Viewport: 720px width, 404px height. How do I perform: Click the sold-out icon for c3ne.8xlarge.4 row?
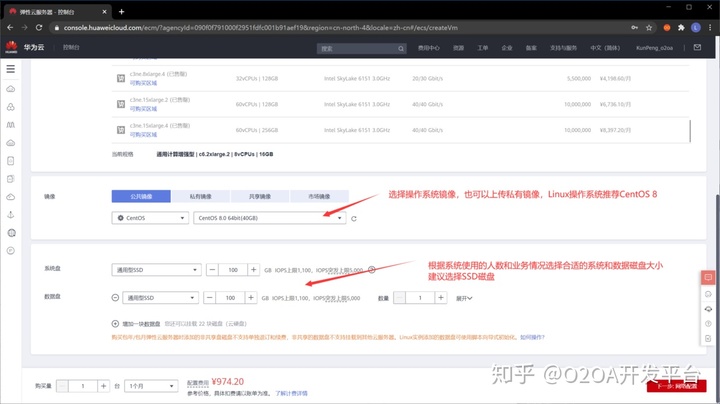(121, 79)
